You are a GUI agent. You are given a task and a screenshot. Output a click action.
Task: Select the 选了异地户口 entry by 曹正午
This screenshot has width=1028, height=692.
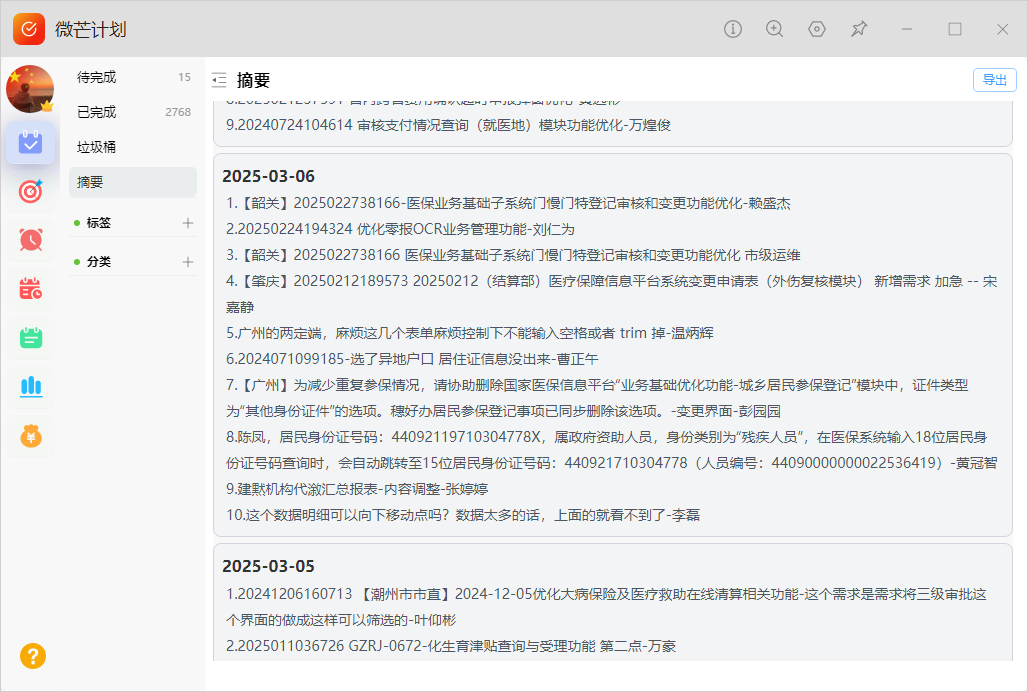point(412,359)
